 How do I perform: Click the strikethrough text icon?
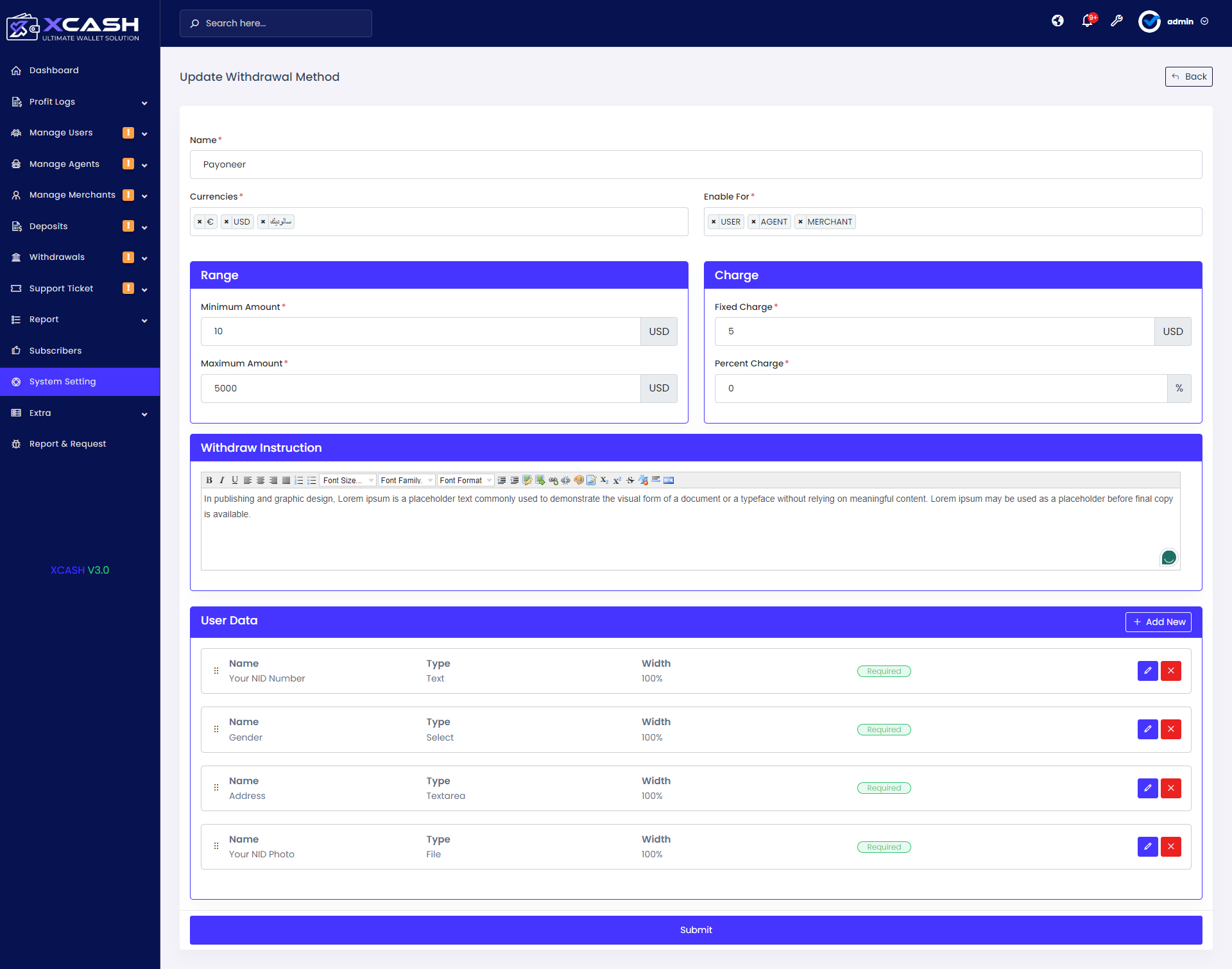630,480
